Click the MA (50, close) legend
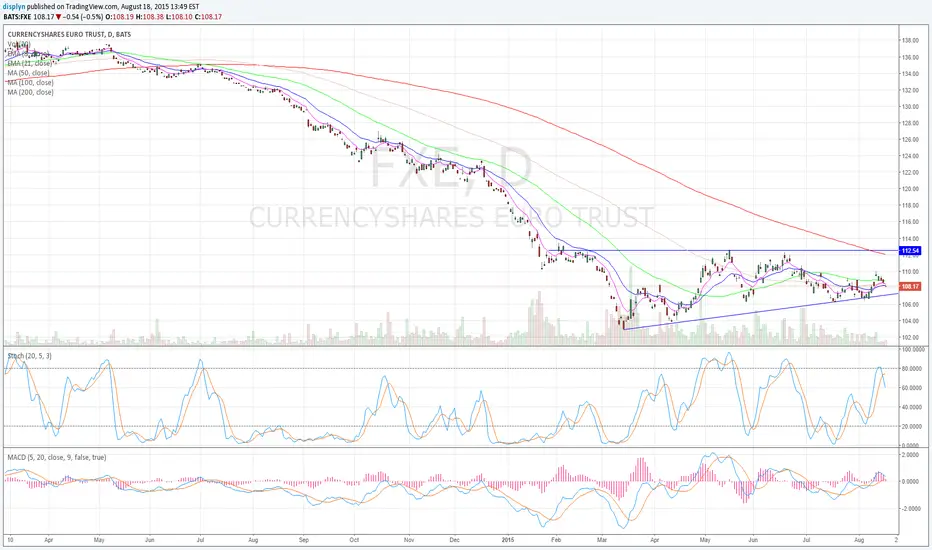 click(x=29, y=73)
